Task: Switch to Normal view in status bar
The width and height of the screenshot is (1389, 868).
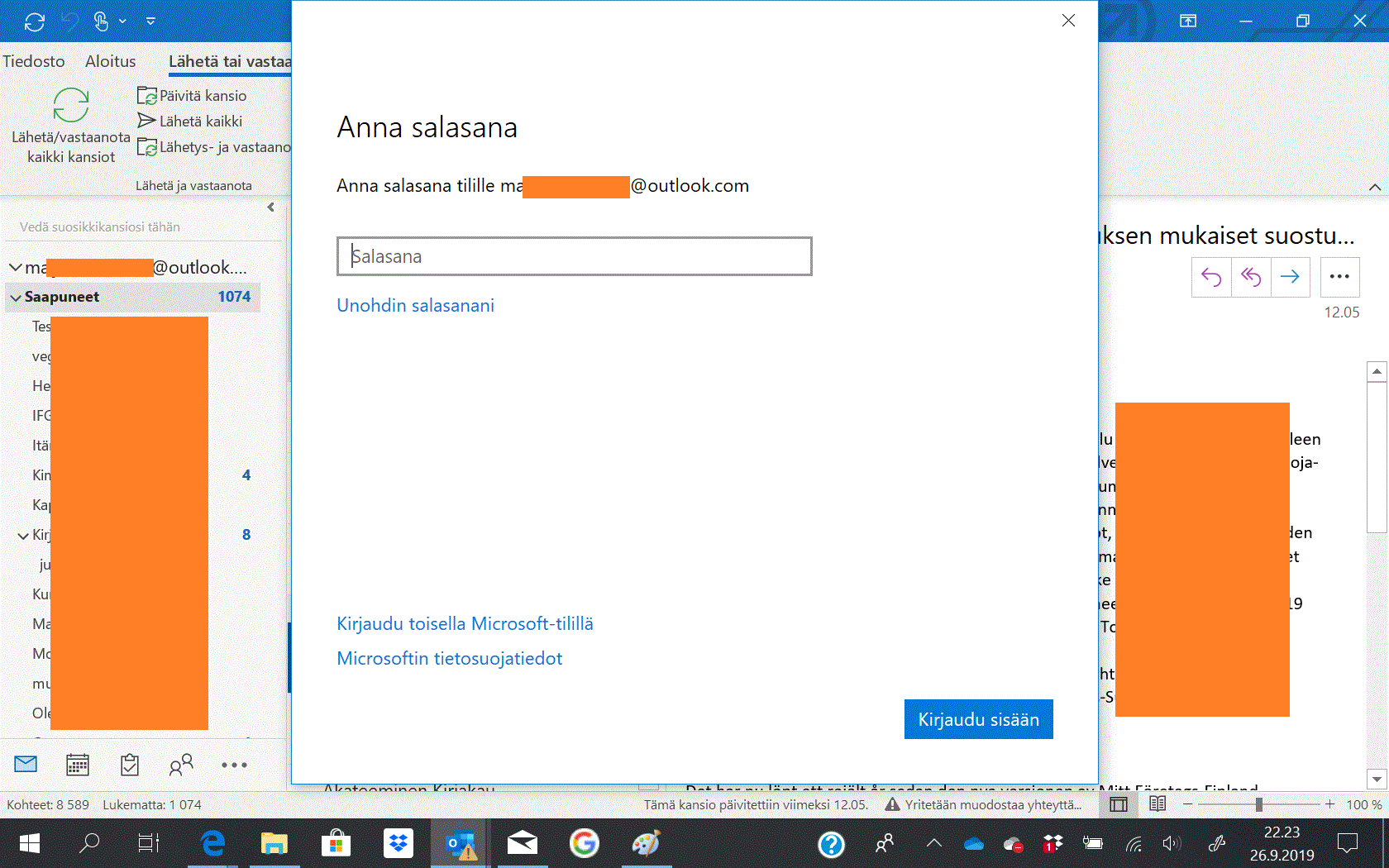Action: 1119,804
